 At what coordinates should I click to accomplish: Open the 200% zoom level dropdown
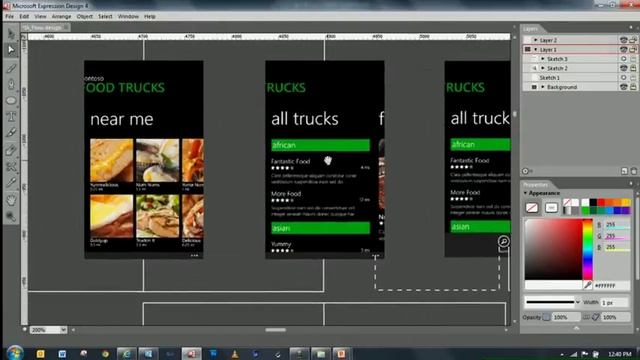(x=63, y=330)
